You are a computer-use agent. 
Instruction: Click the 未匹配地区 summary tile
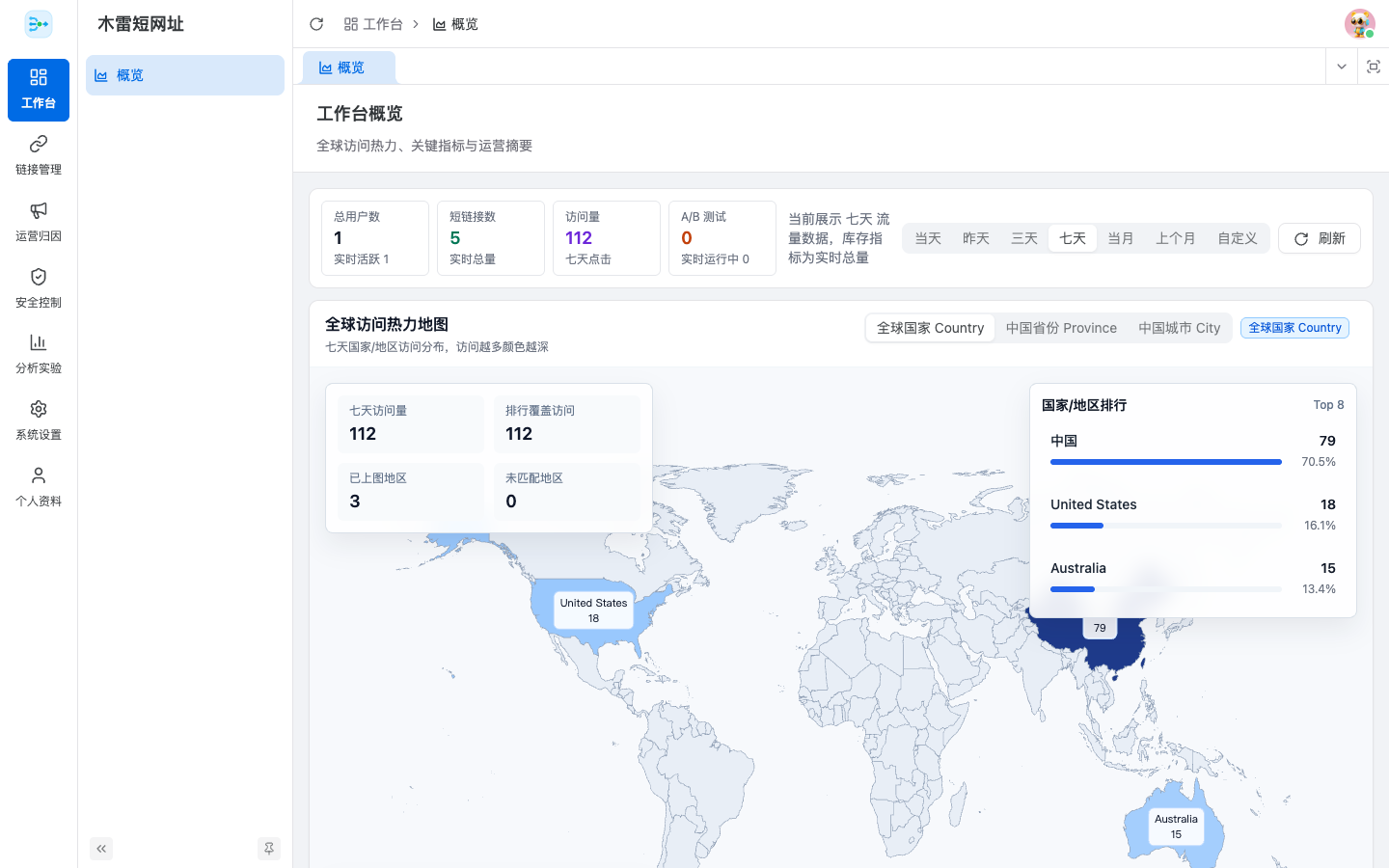click(x=567, y=492)
